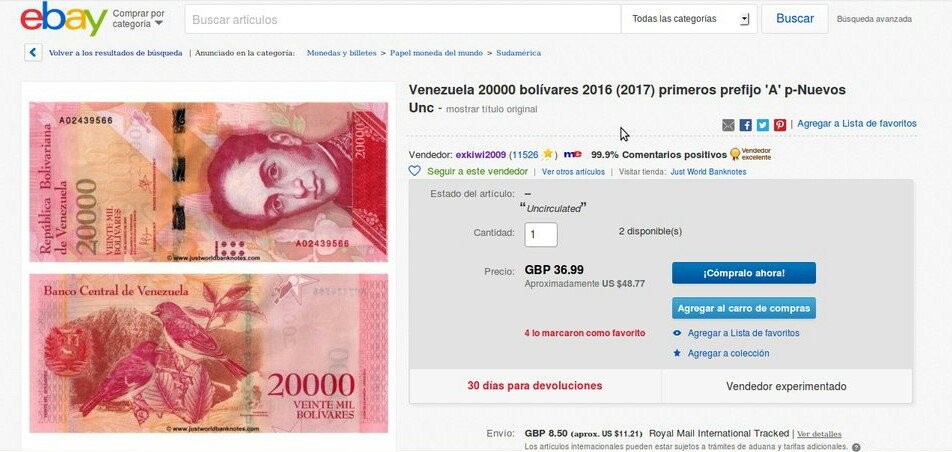Click the ¡Cómpralo ahora! button
This screenshot has height=452, width=952.
[744, 273]
